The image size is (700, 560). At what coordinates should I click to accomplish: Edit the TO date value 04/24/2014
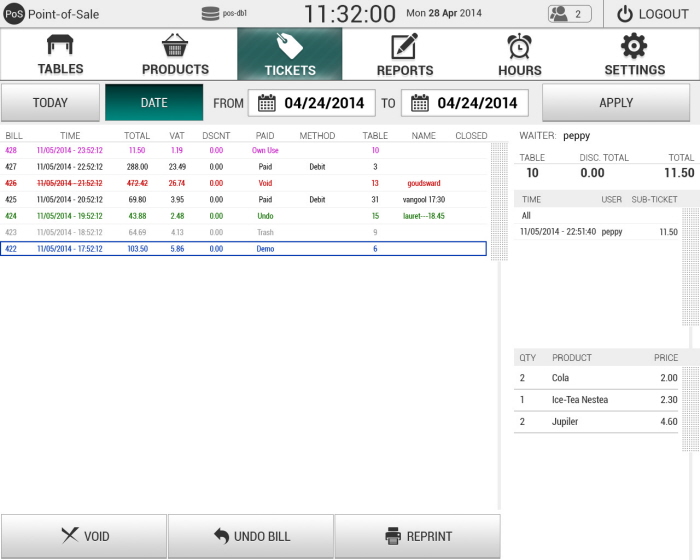pos(477,103)
